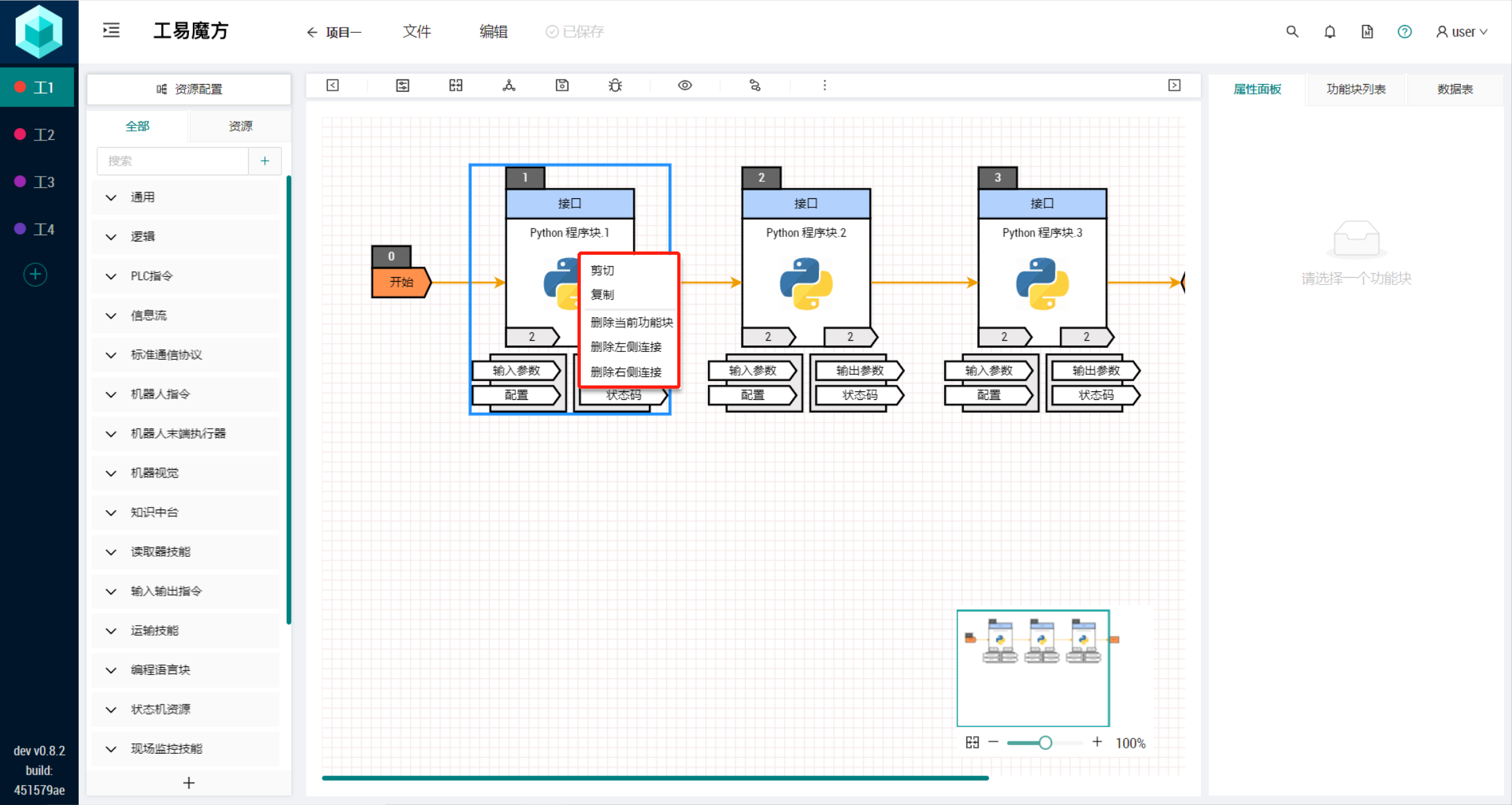The width and height of the screenshot is (1512, 805).
Task: Expand the 逻辑 category
Action: 186,237
